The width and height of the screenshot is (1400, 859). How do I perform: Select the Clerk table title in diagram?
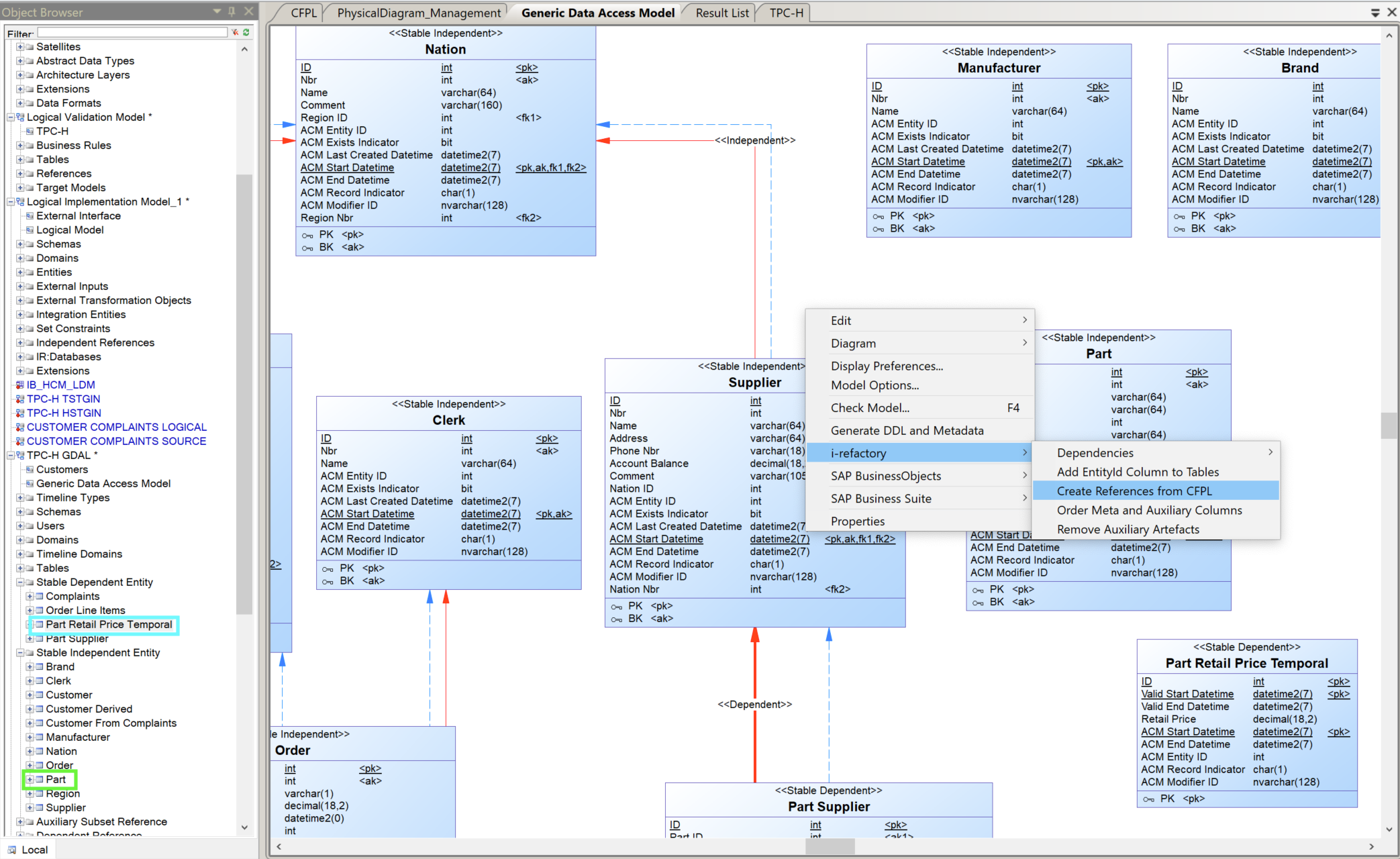click(448, 420)
